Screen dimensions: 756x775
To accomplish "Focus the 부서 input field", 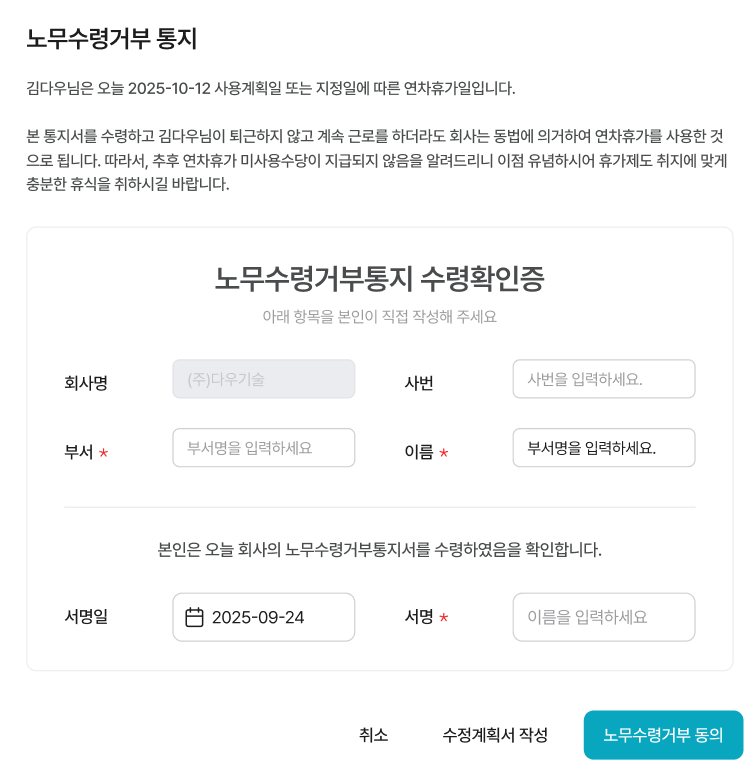I will tap(263, 448).
